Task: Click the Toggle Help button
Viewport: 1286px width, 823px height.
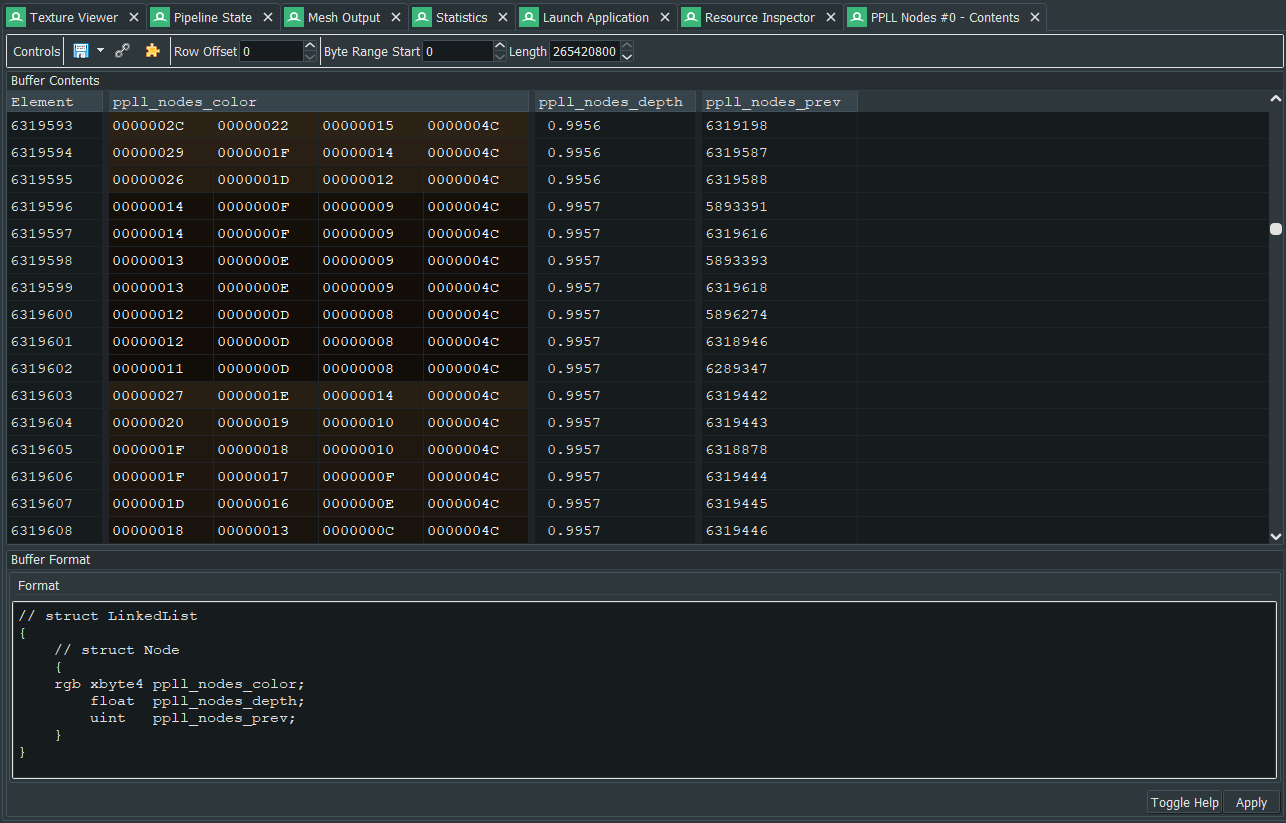Action: coord(1184,802)
